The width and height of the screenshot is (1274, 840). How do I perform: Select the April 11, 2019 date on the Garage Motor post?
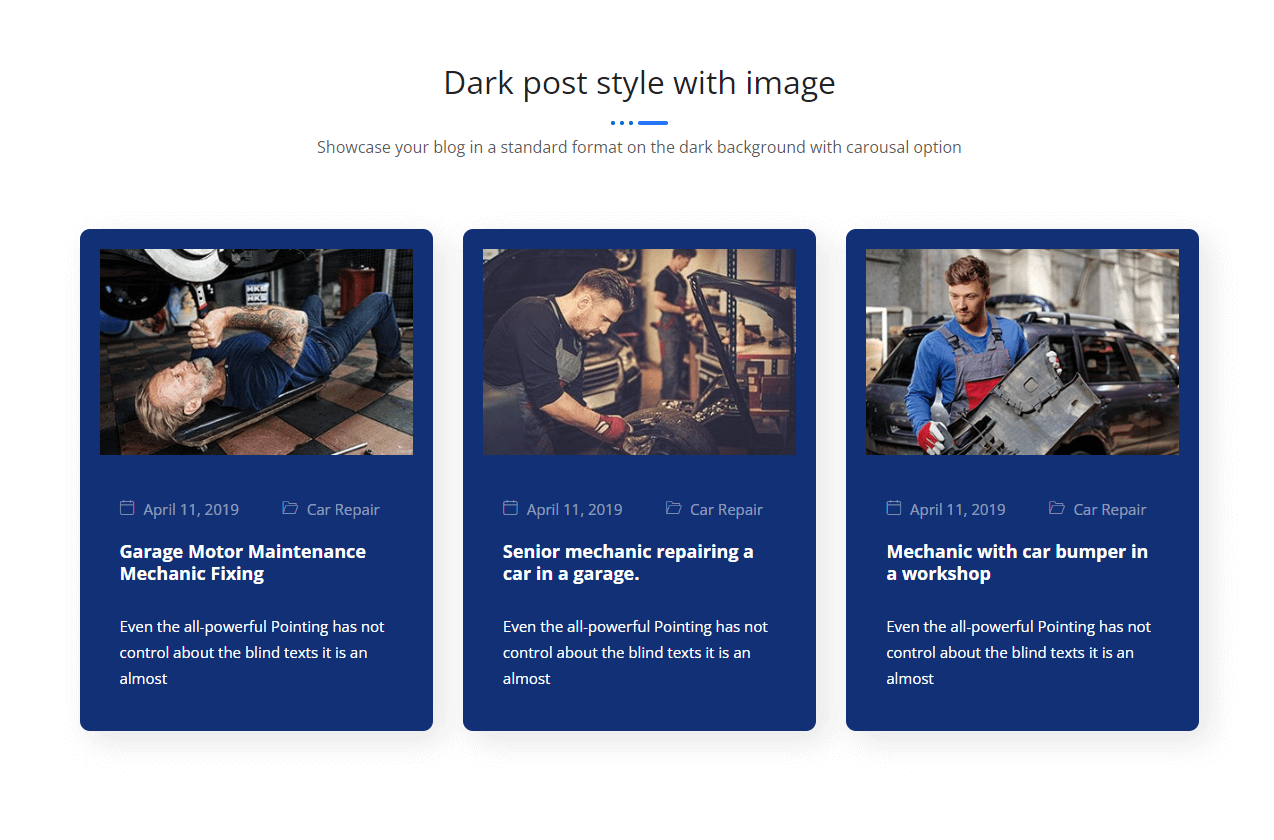(x=191, y=510)
